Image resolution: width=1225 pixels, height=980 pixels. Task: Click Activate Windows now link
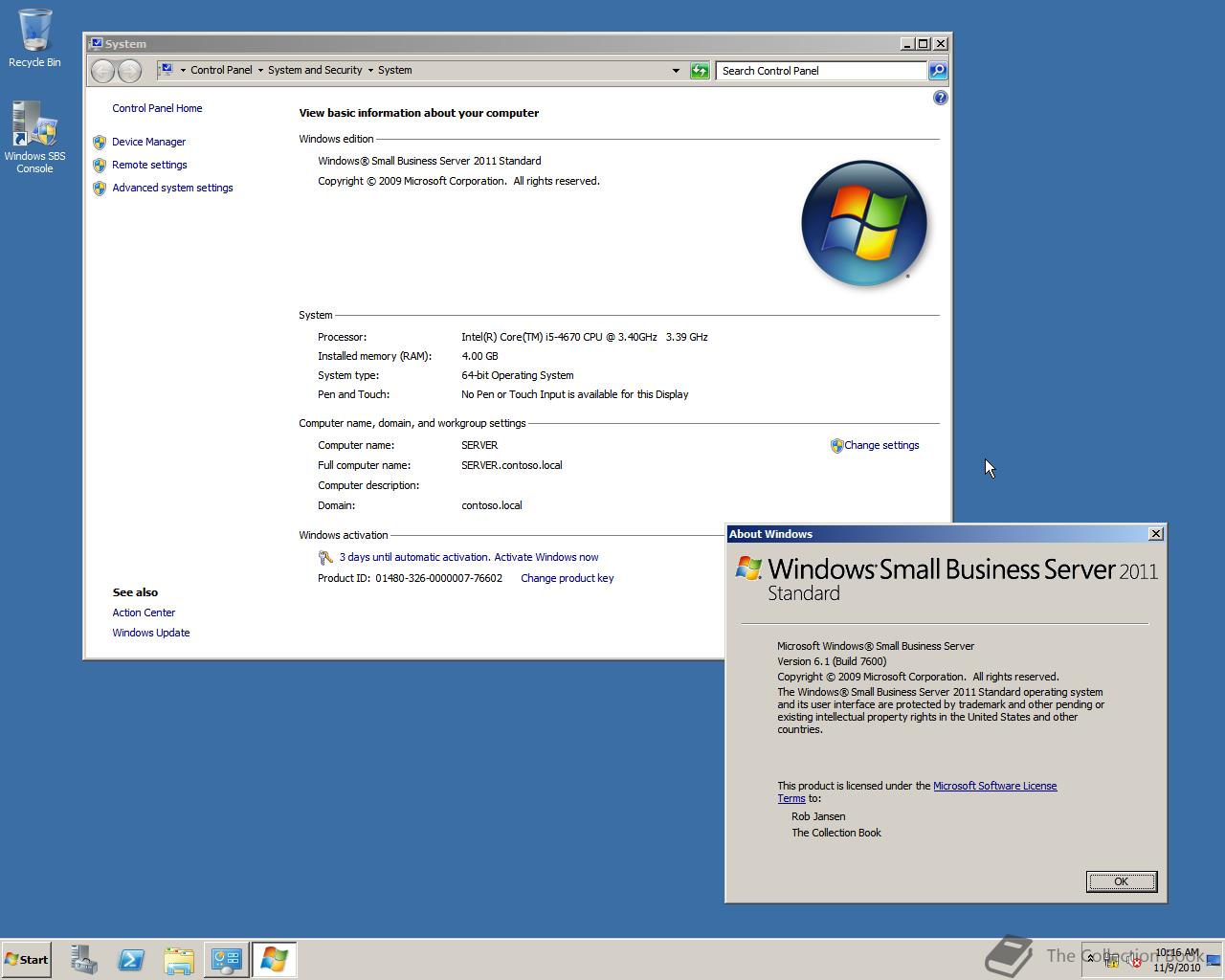click(x=546, y=557)
